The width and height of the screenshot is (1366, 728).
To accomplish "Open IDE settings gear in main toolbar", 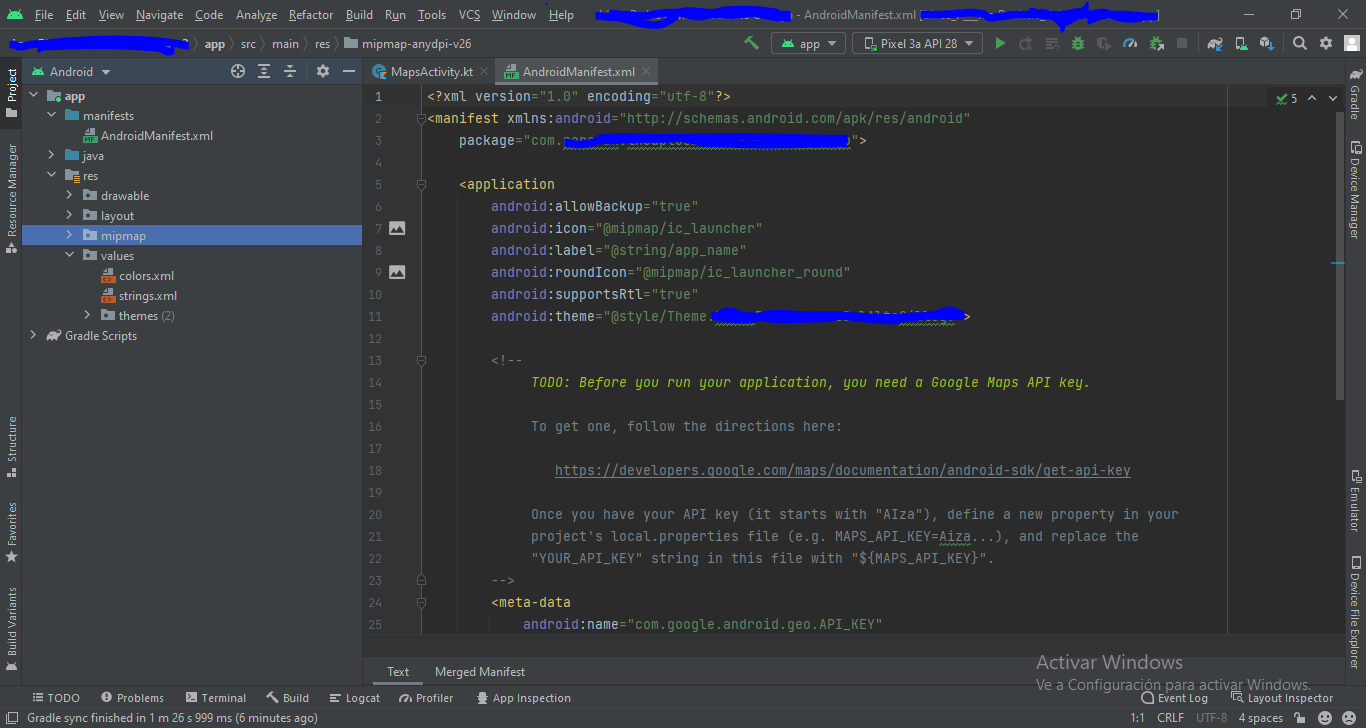I will pyautogui.click(x=1326, y=43).
